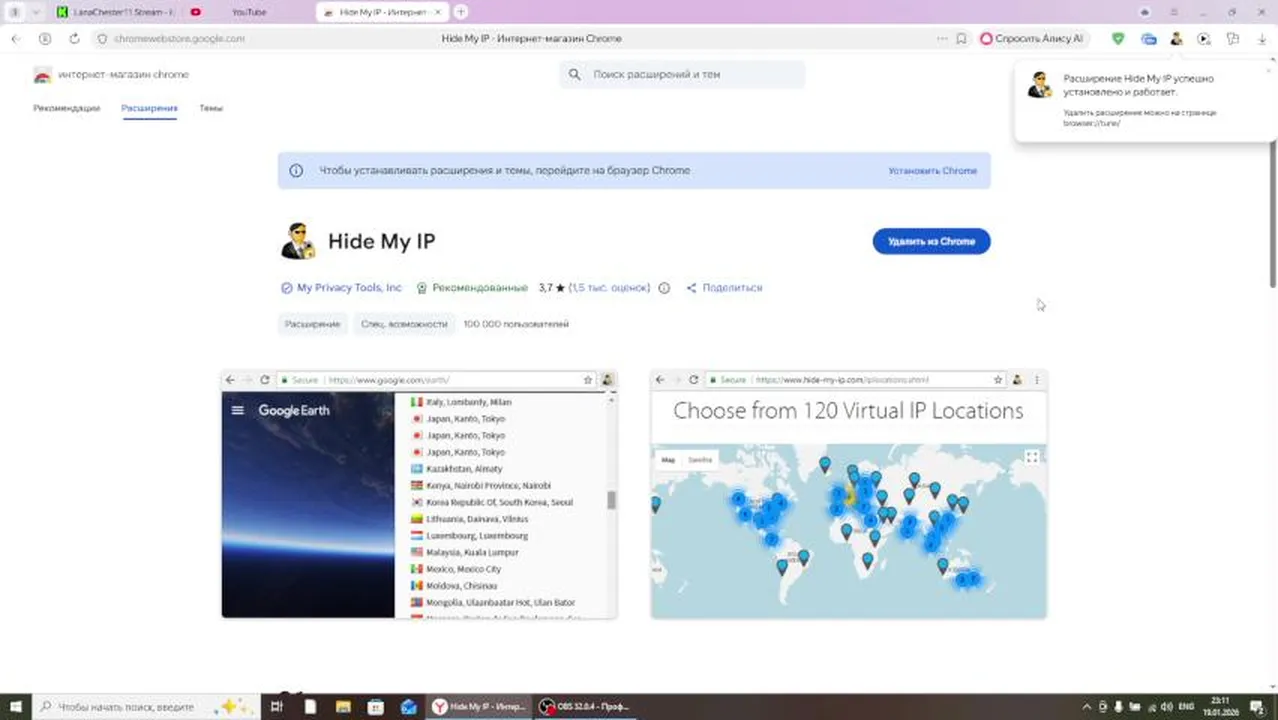The width and height of the screenshot is (1278, 720).
Task: Click the Поделиться share link
Action: coord(724,288)
